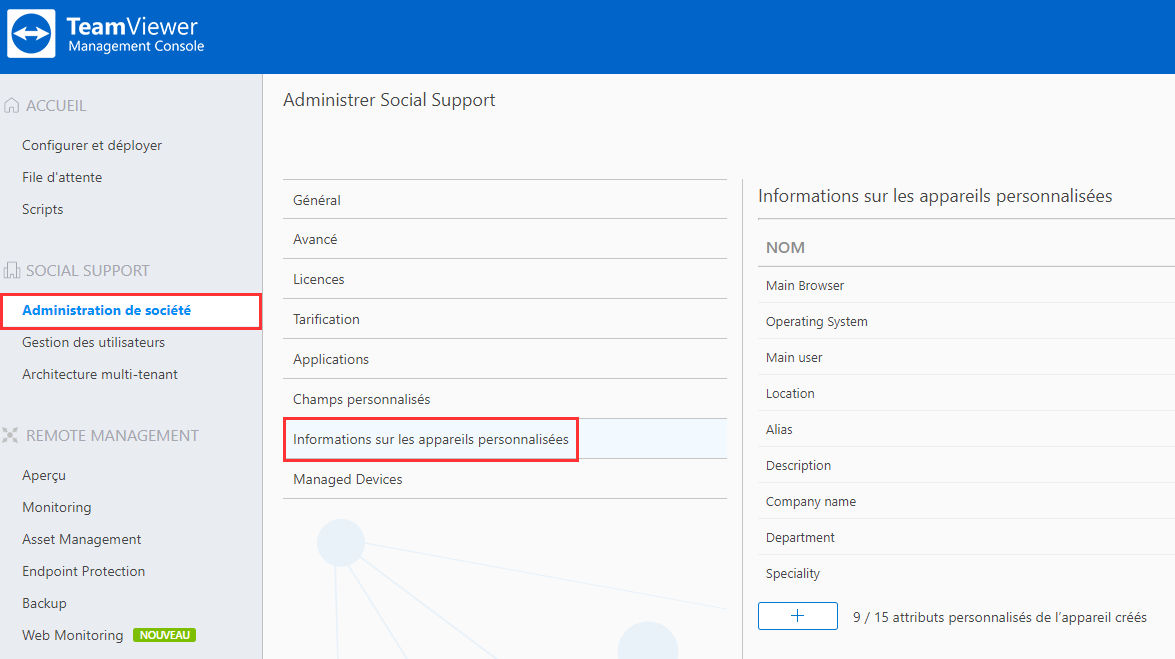The image size is (1175, 659).
Task: Select Informations sur les appareils personnalisées tab
Action: (504, 439)
